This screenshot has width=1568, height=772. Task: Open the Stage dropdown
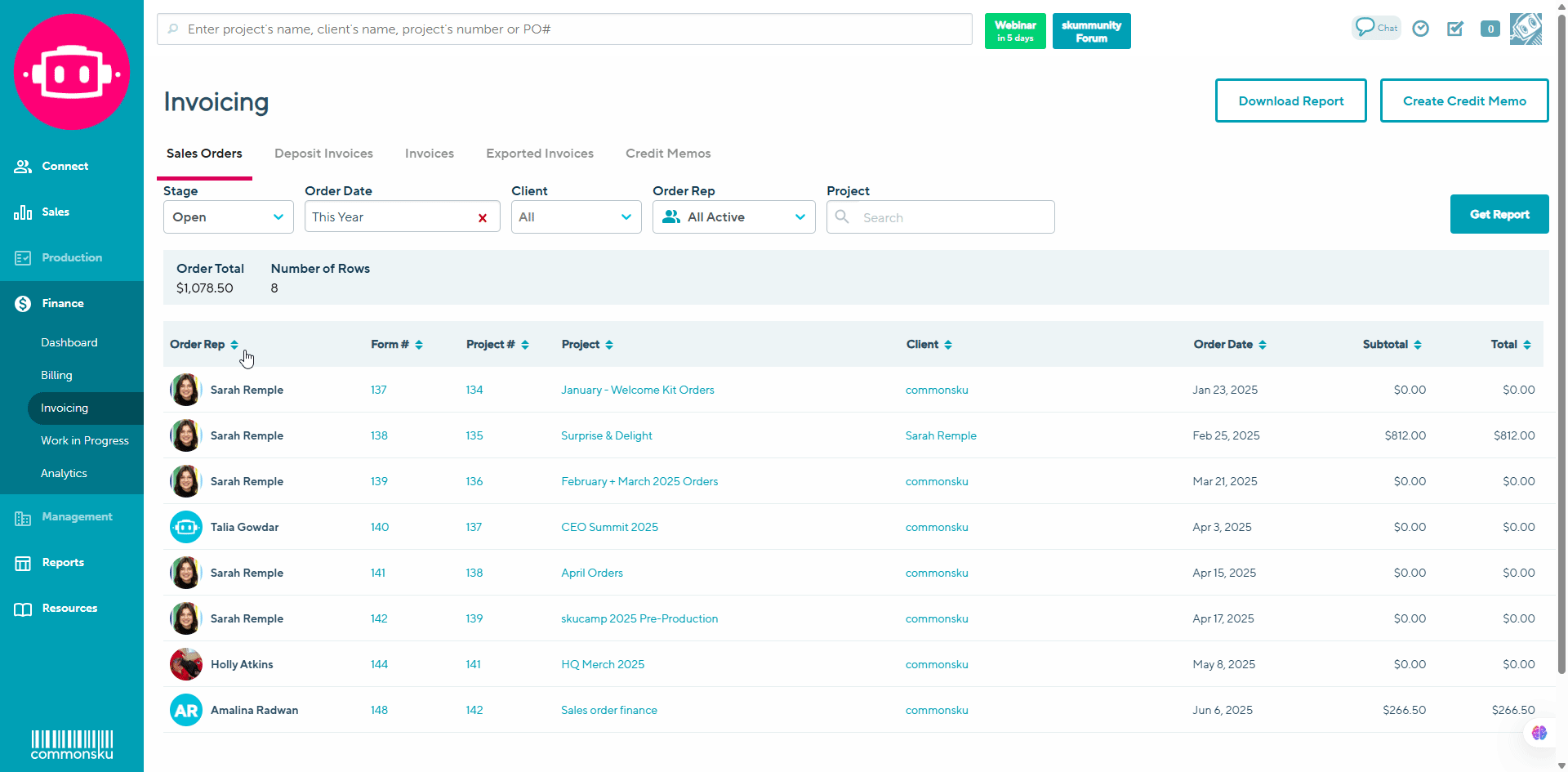(x=228, y=217)
